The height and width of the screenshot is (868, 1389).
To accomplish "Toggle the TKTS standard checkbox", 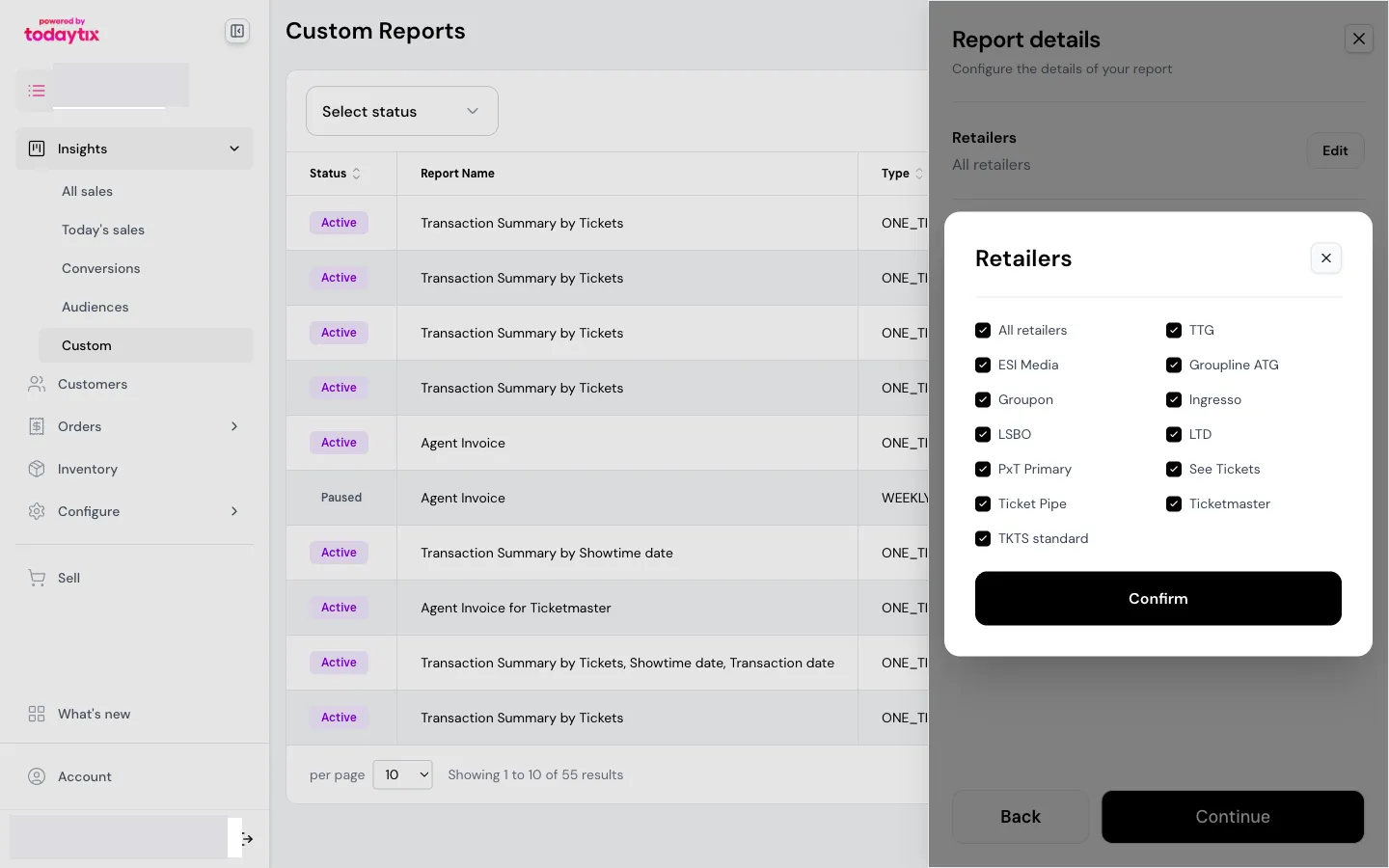I will (x=983, y=538).
